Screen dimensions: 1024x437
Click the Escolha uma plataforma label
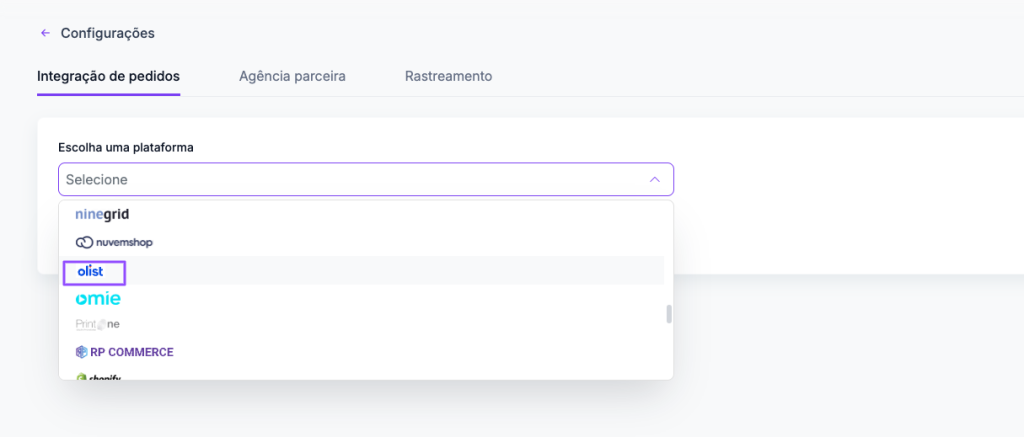126,148
